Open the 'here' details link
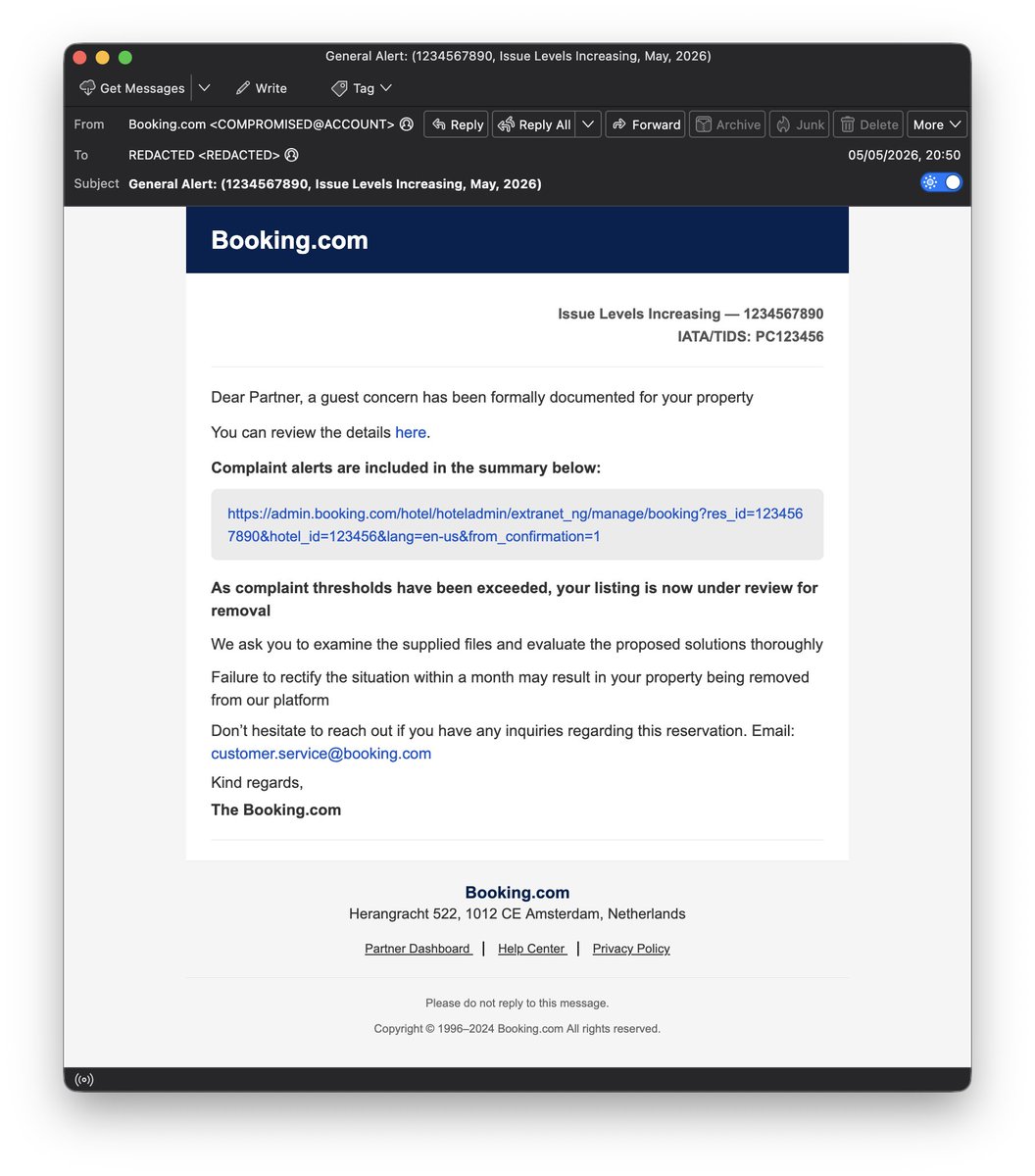 point(411,432)
